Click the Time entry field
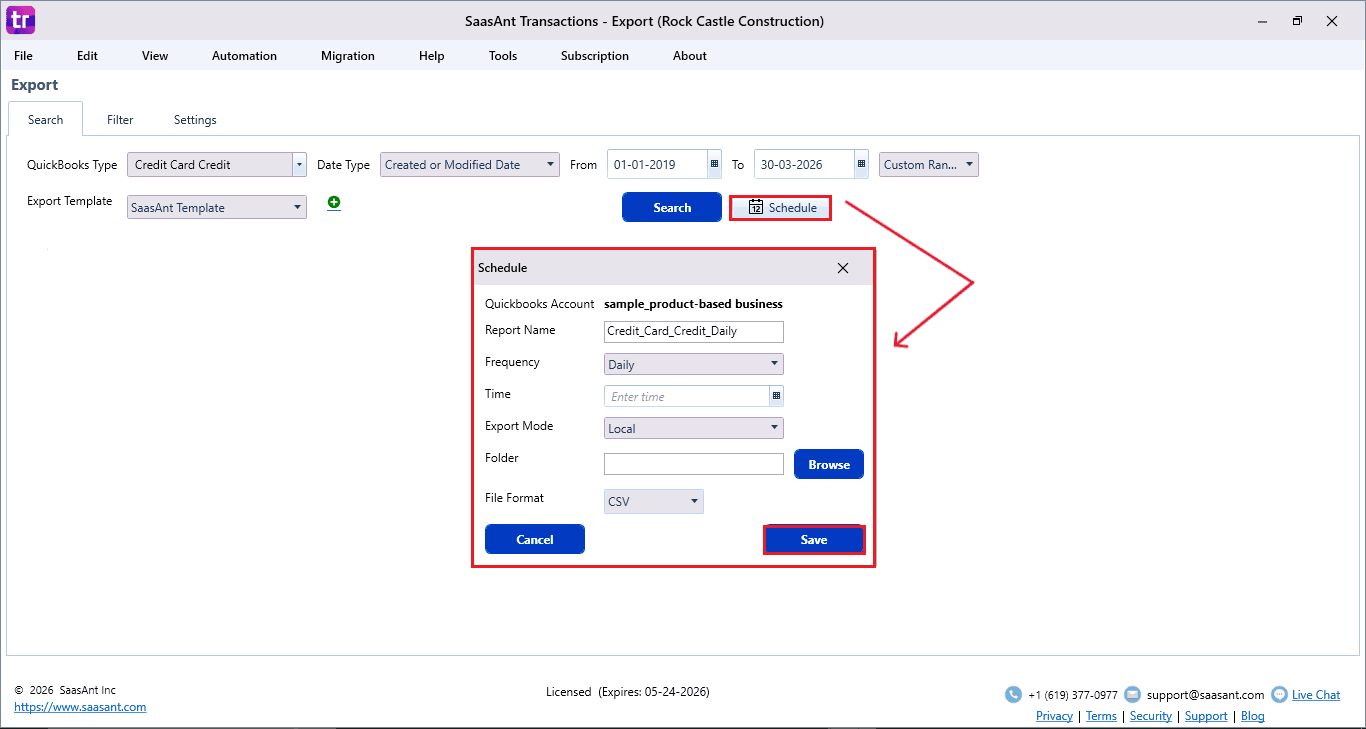Screen dimensions: 1366x729 (x=687, y=396)
